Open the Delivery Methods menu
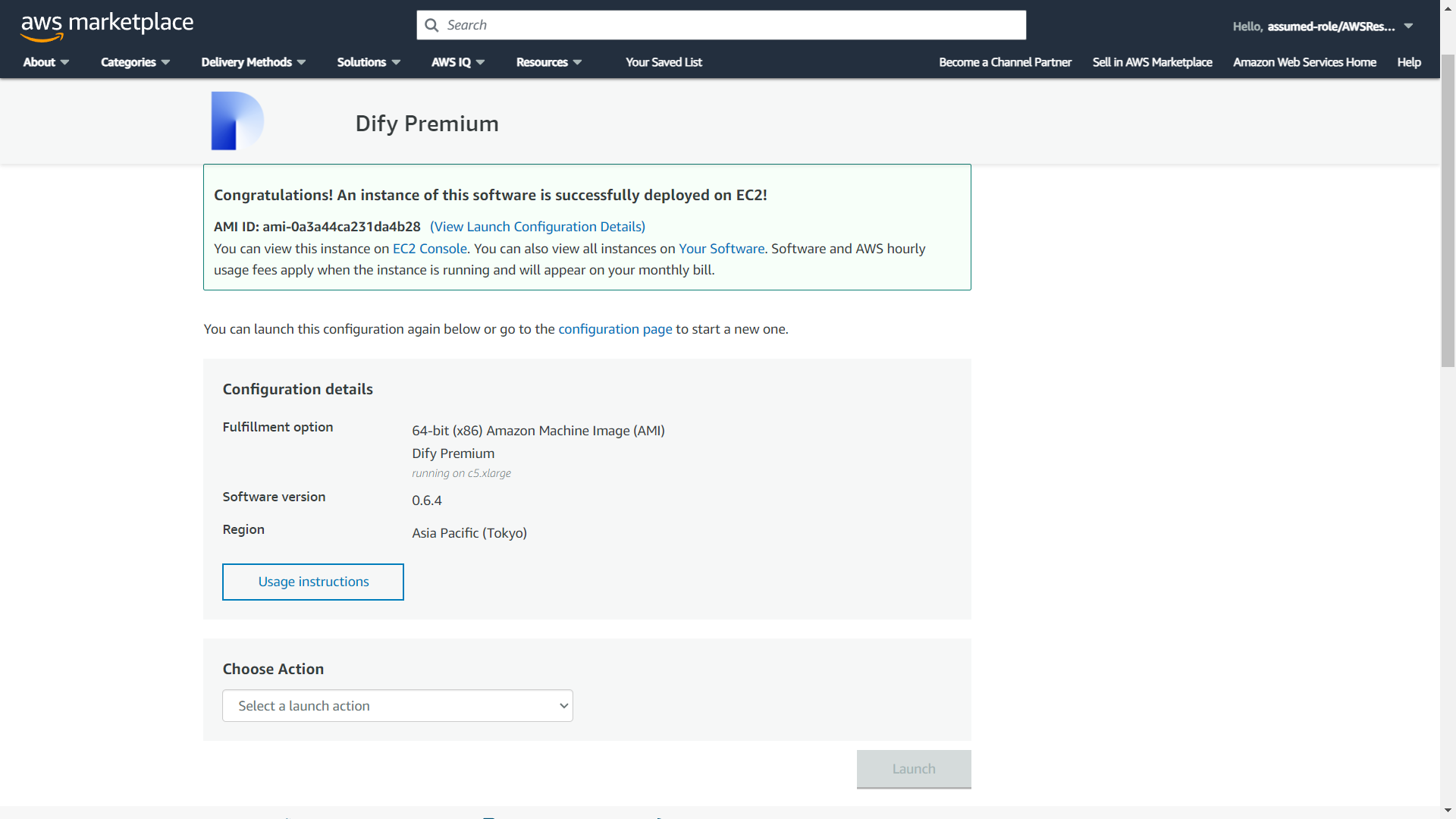 pos(253,62)
